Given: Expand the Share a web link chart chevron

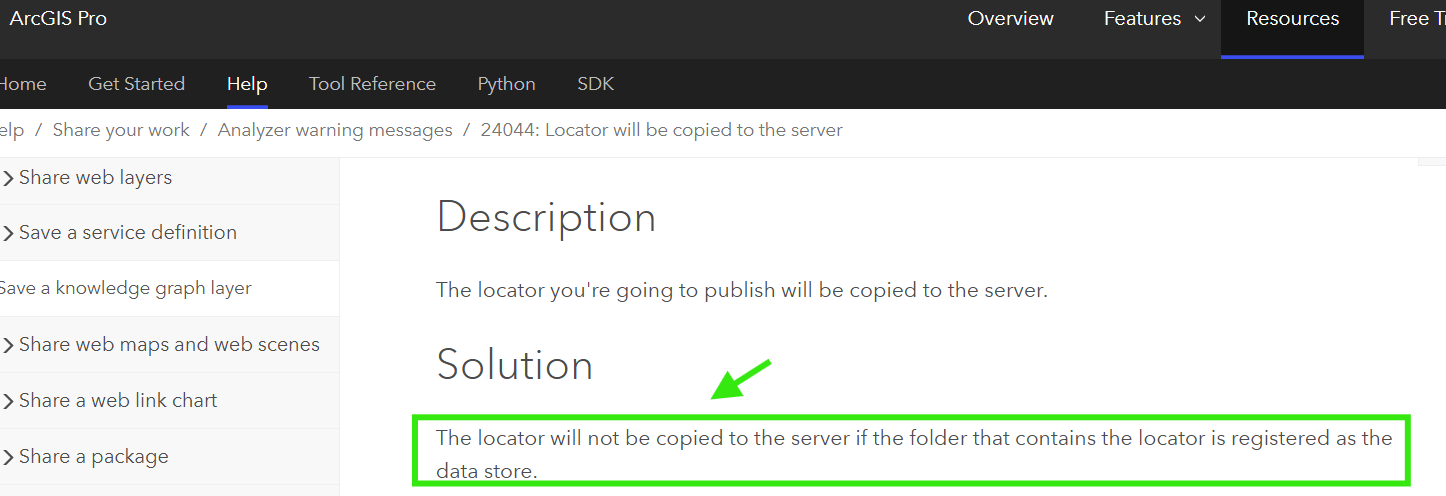Looking at the screenshot, I should click(x=9, y=401).
